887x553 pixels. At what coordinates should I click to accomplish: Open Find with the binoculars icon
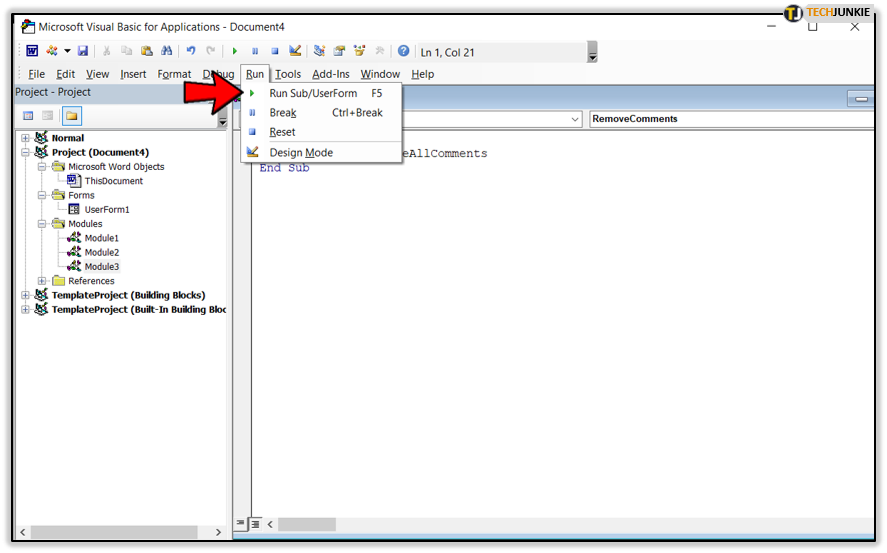pyautogui.click(x=166, y=51)
